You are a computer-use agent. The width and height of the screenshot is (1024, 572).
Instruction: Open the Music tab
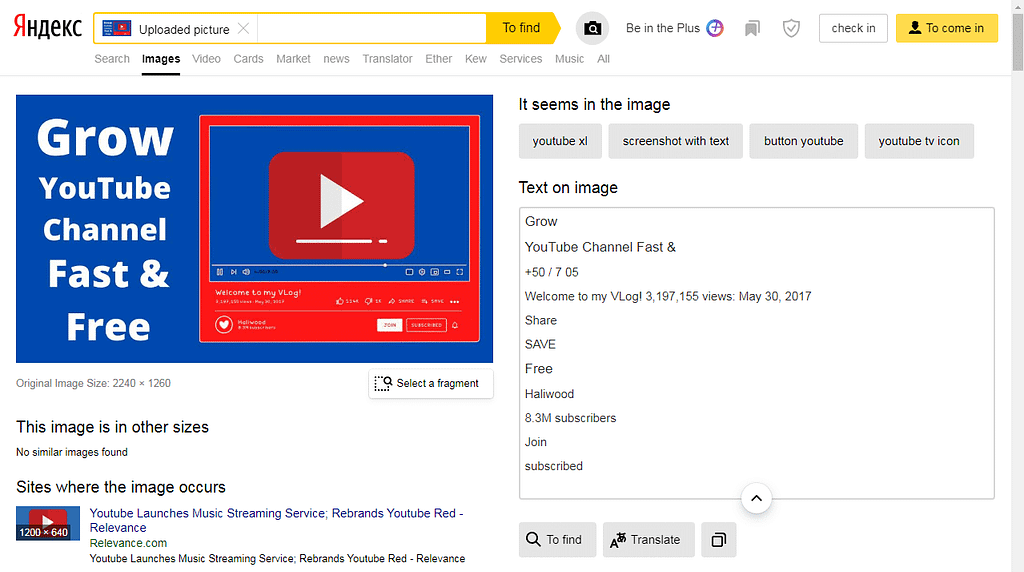pos(569,59)
